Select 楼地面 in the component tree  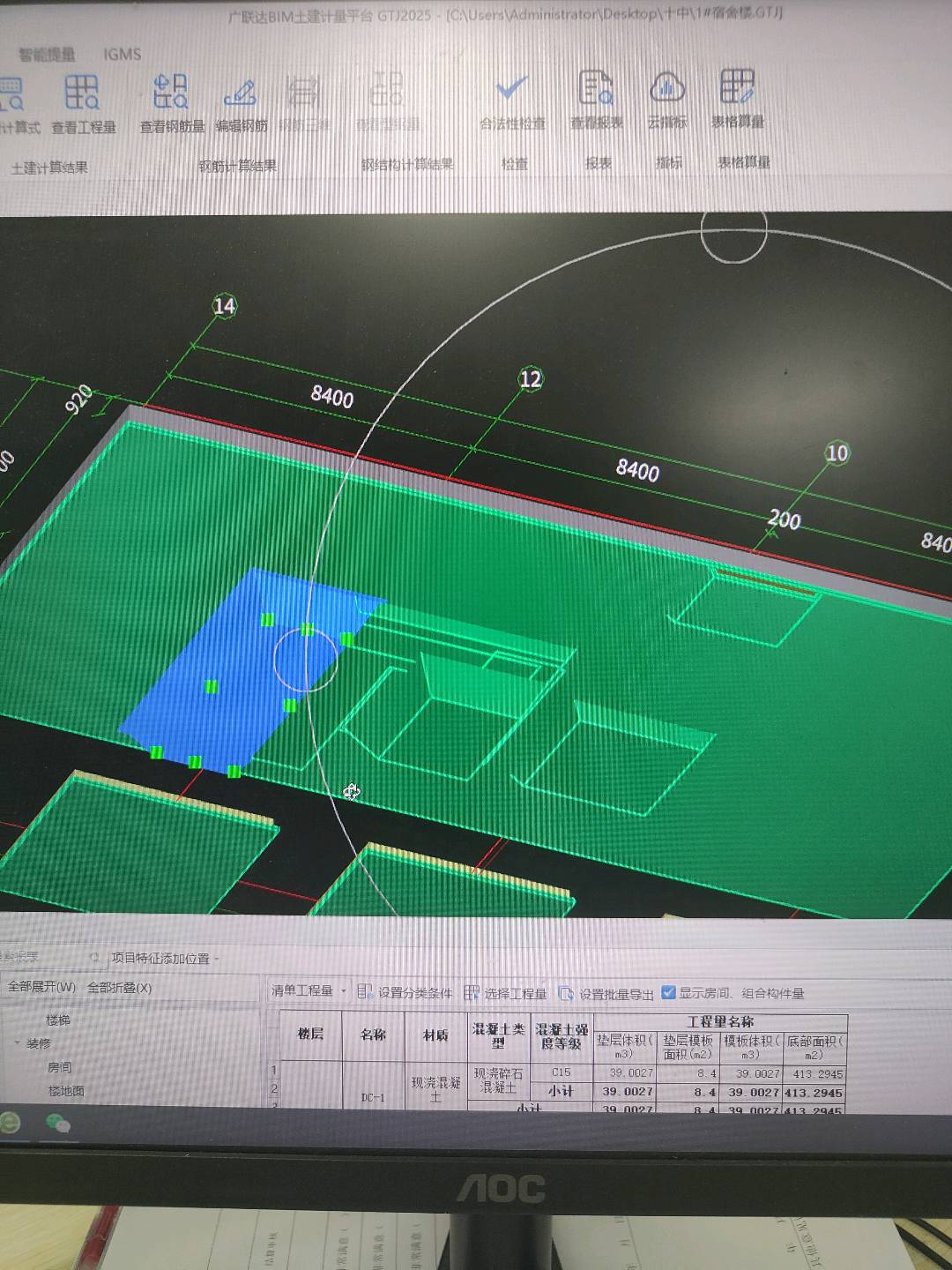[x=66, y=1091]
